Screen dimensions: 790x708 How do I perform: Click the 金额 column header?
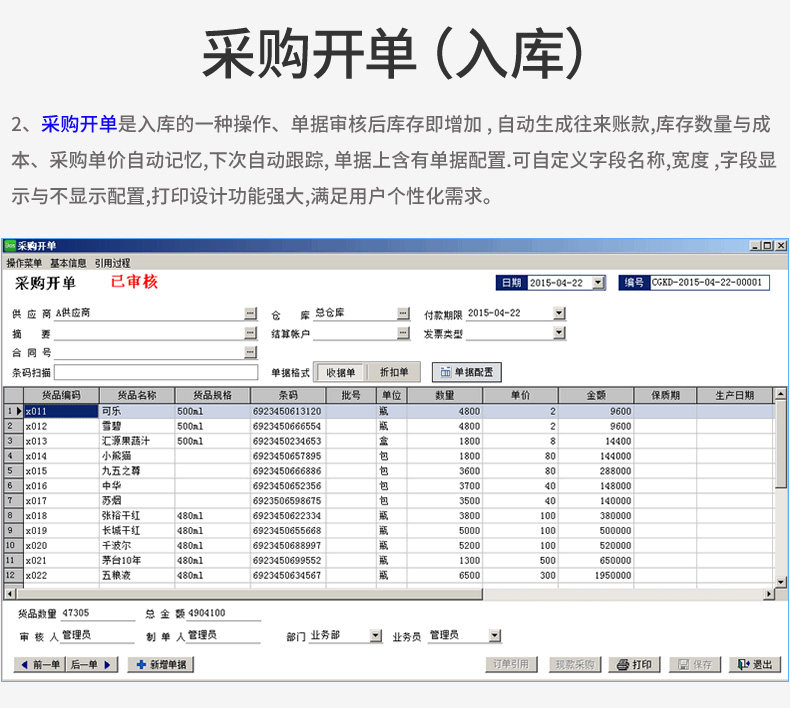596,396
